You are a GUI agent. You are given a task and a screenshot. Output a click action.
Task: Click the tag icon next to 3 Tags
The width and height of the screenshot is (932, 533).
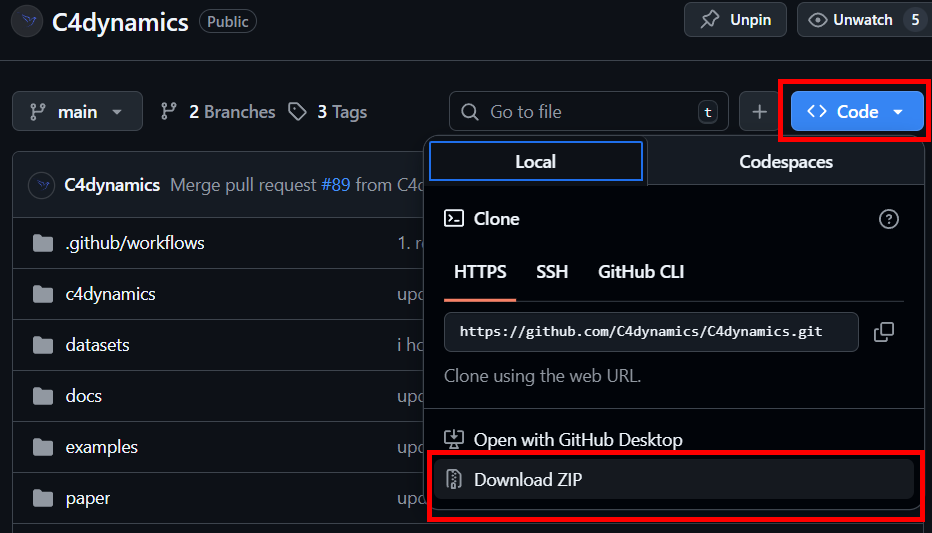tap(297, 111)
